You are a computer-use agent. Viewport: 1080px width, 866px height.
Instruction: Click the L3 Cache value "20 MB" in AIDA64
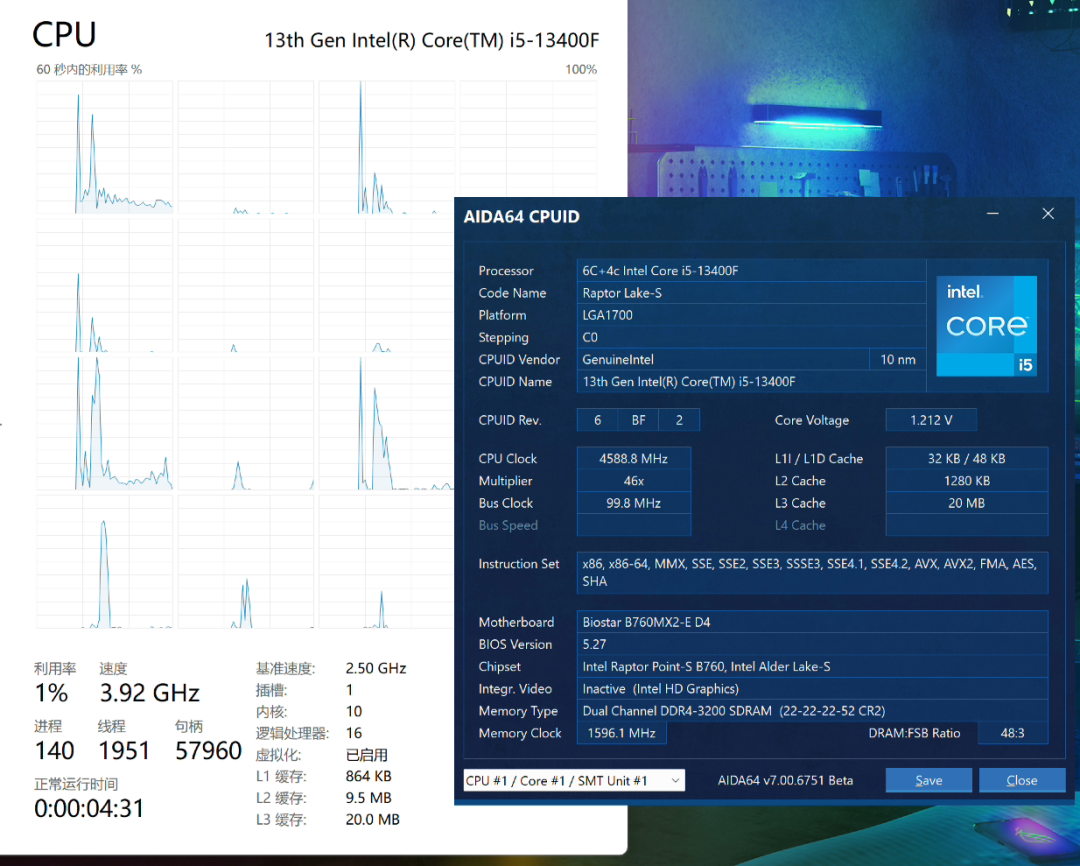tap(966, 503)
